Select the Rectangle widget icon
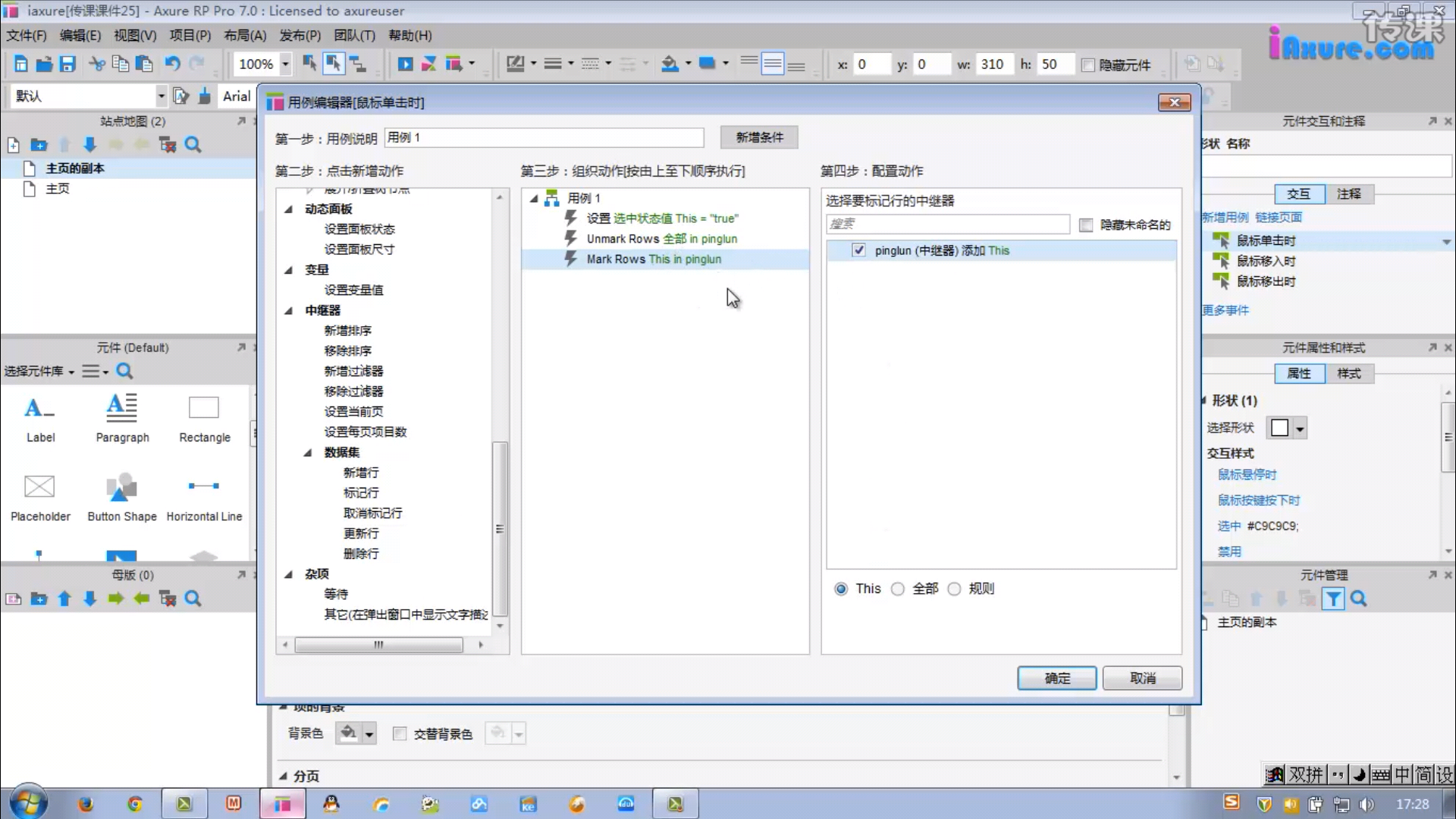 pos(203,408)
